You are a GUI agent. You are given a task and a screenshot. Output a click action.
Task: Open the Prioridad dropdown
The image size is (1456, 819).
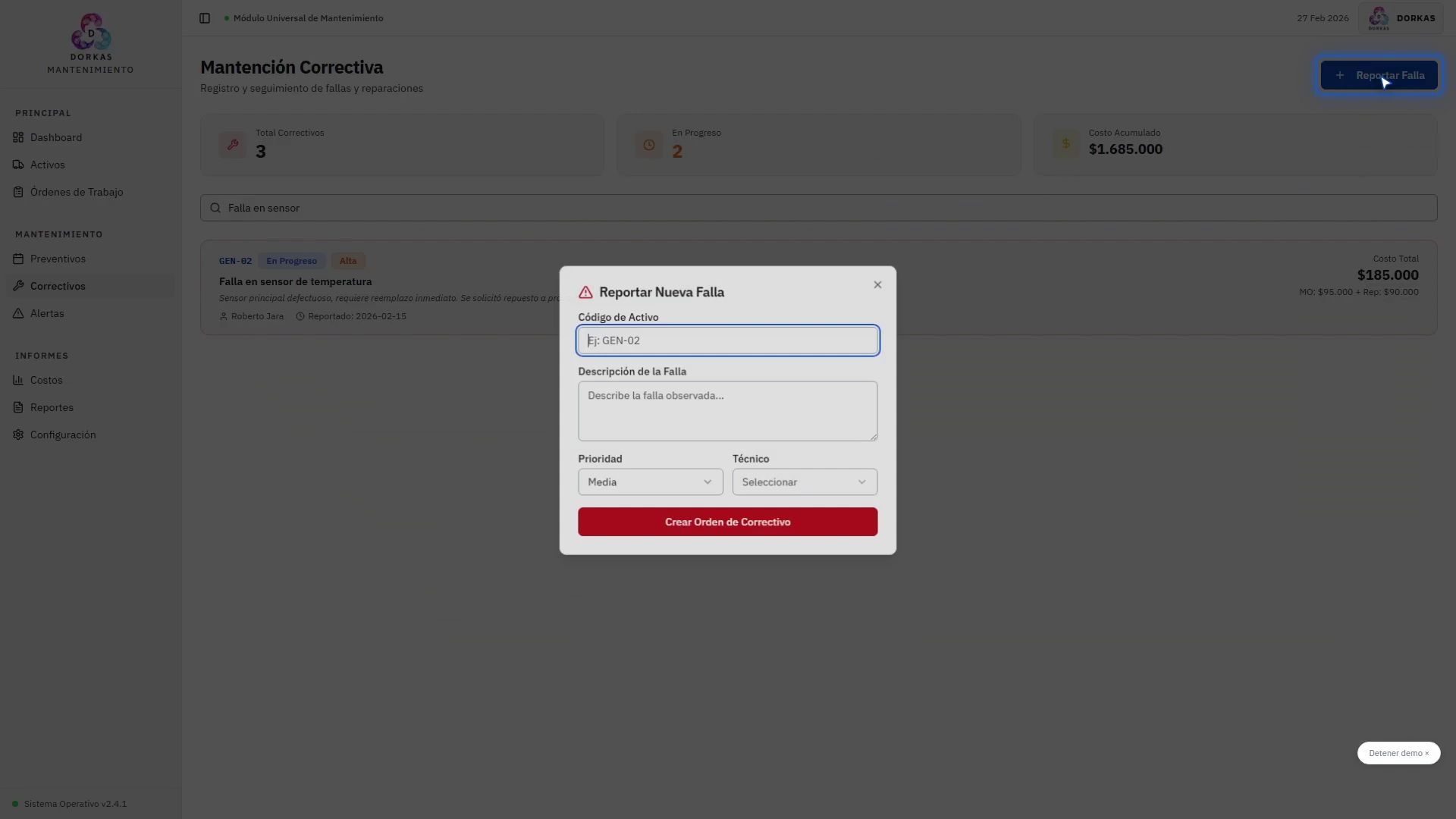point(650,482)
